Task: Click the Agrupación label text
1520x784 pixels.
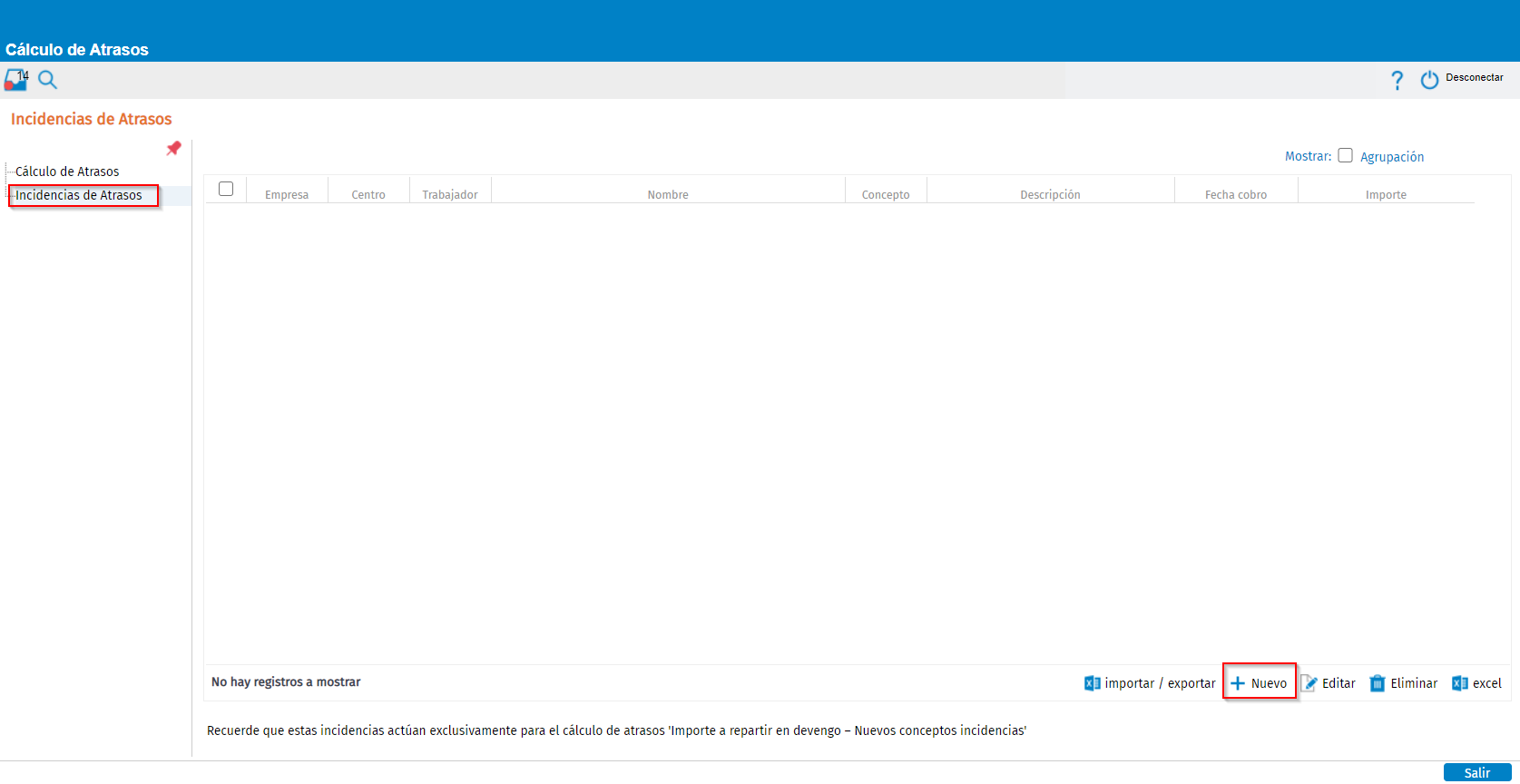Action: tap(1392, 157)
